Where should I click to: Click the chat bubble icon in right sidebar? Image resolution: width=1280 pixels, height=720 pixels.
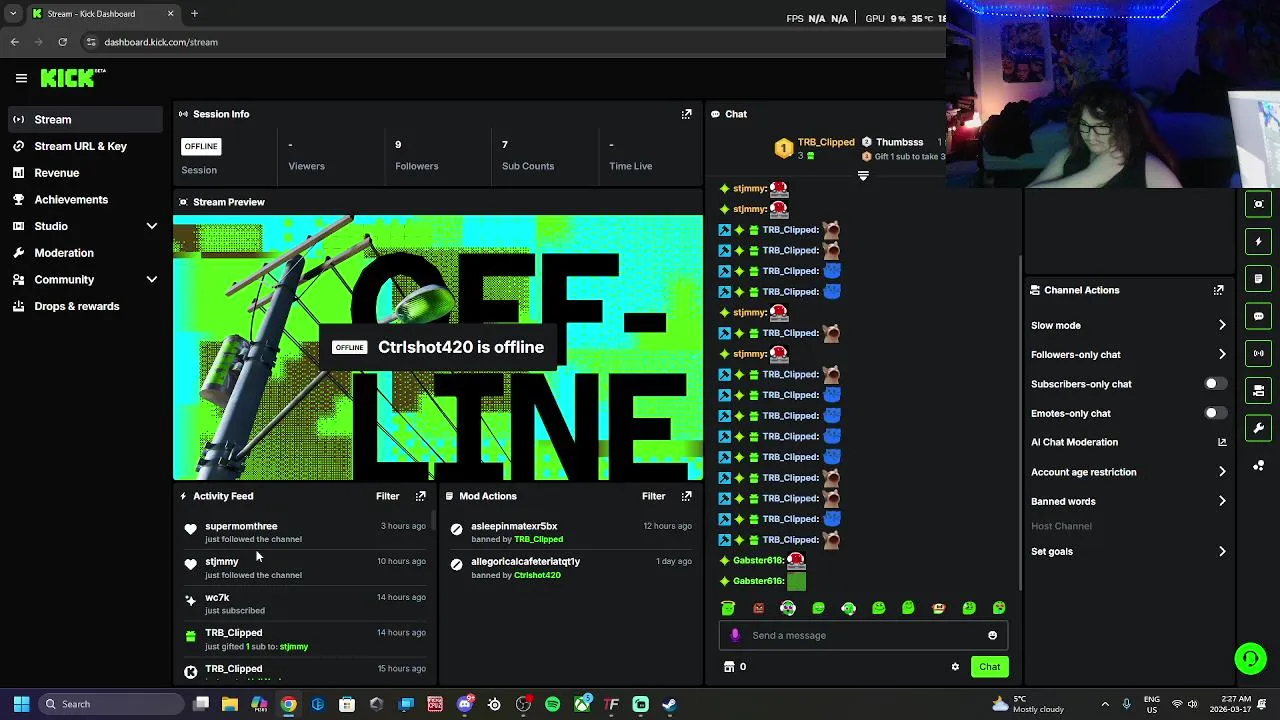coord(1258,316)
